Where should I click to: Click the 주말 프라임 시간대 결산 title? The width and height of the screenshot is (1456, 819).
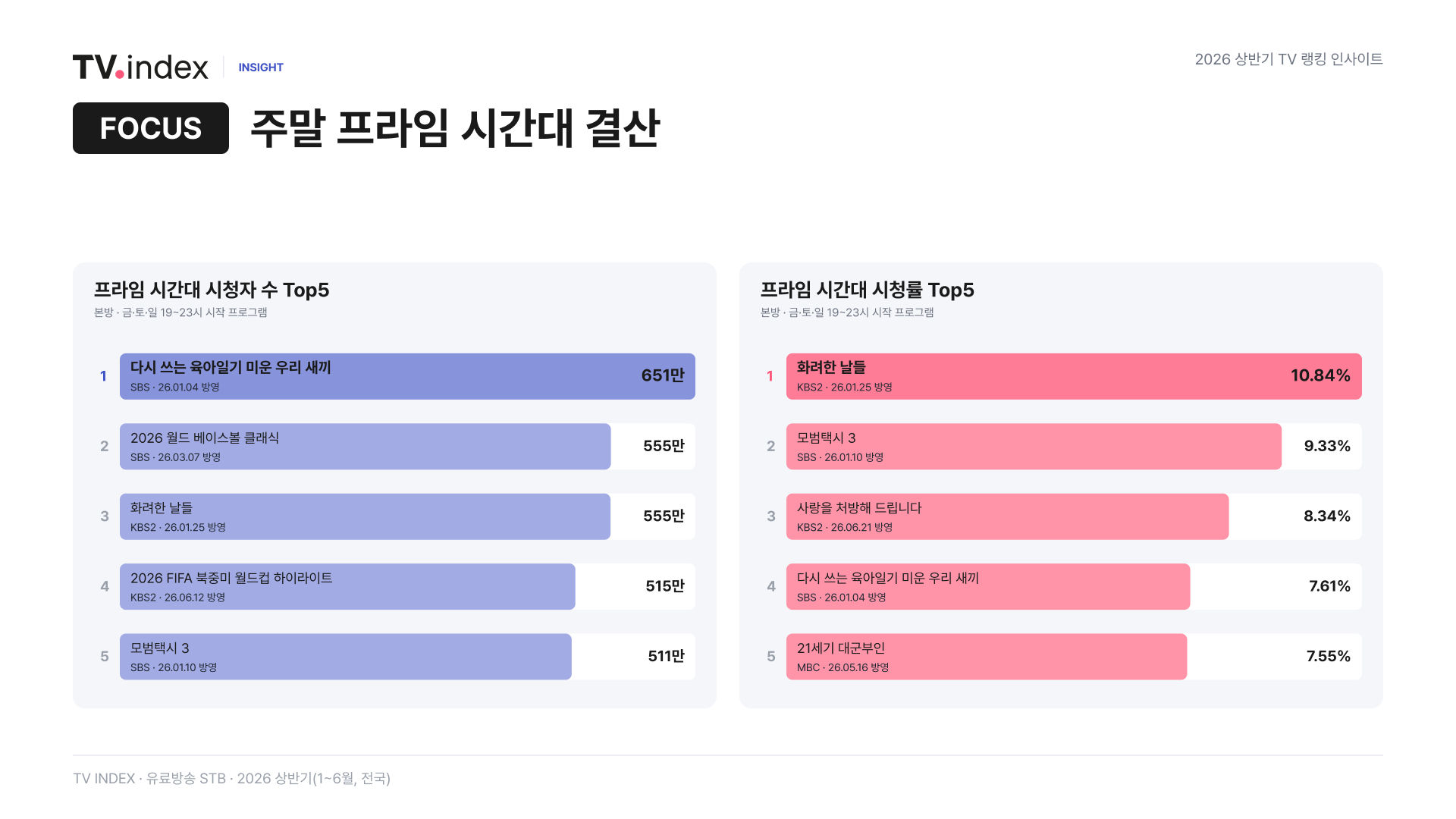tap(456, 128)
